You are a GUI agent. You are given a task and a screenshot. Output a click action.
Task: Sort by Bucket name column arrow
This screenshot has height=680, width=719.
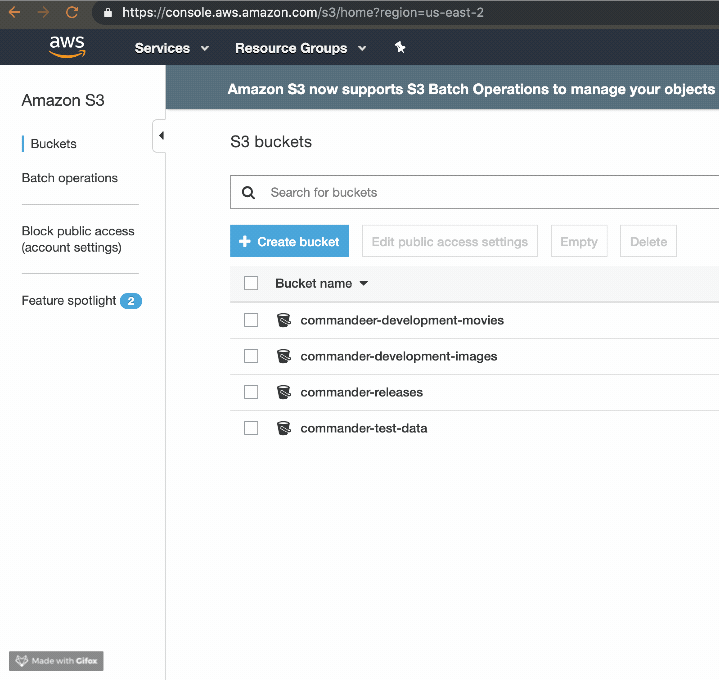[364, 283]
